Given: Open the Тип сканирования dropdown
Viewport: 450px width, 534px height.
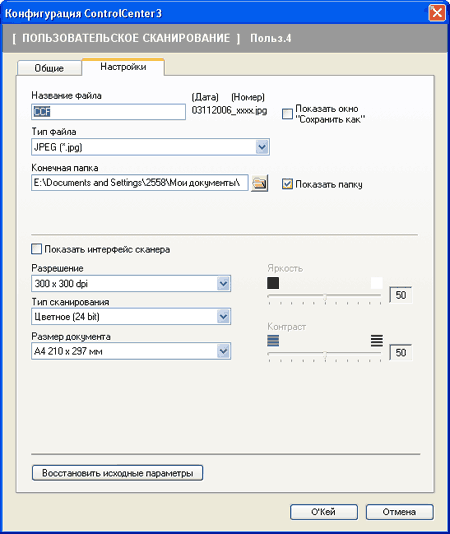Looking at the screenshot, I should point(223,316).
